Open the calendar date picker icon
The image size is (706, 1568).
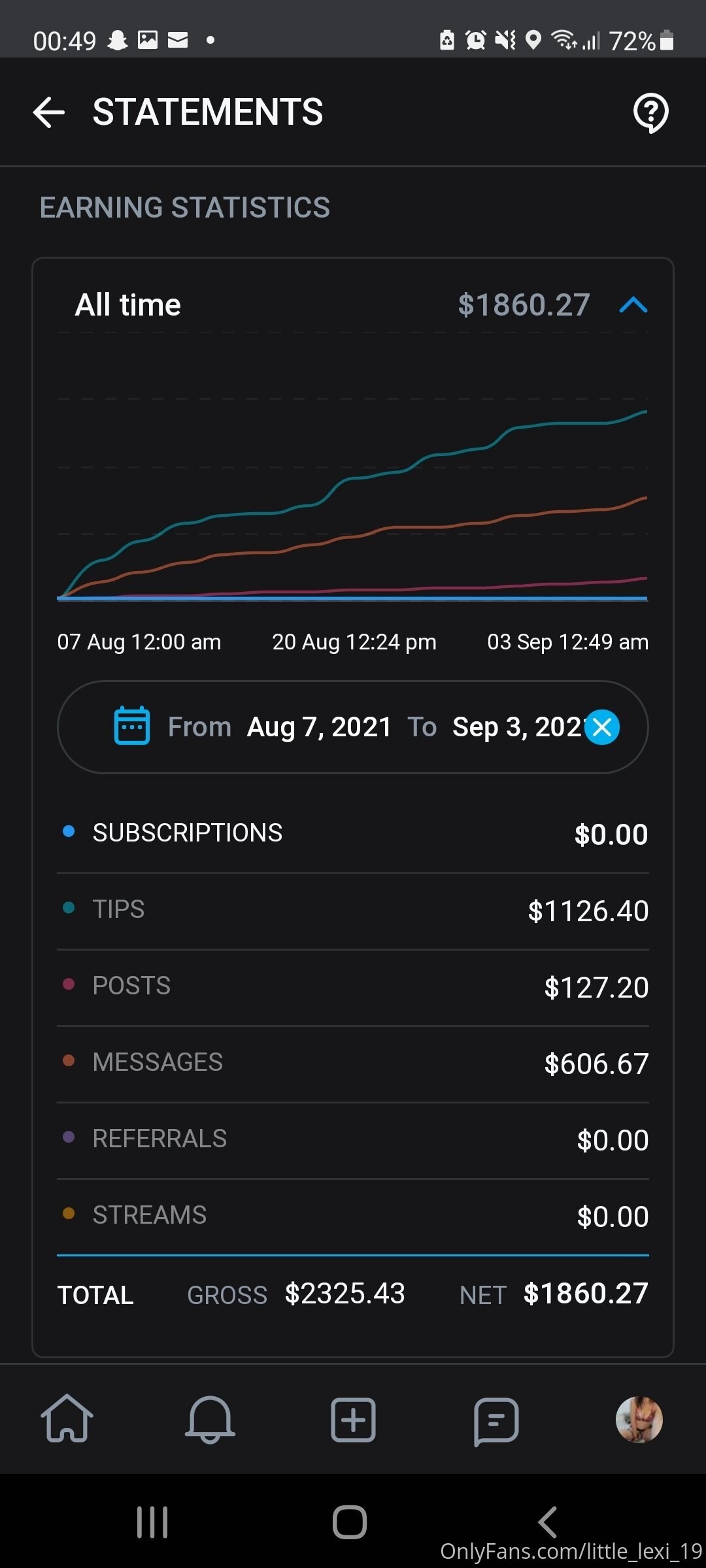(132, 726)
